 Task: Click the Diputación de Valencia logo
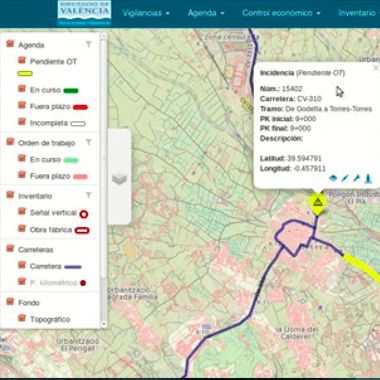pyautogui.click(x=84, y=13)
